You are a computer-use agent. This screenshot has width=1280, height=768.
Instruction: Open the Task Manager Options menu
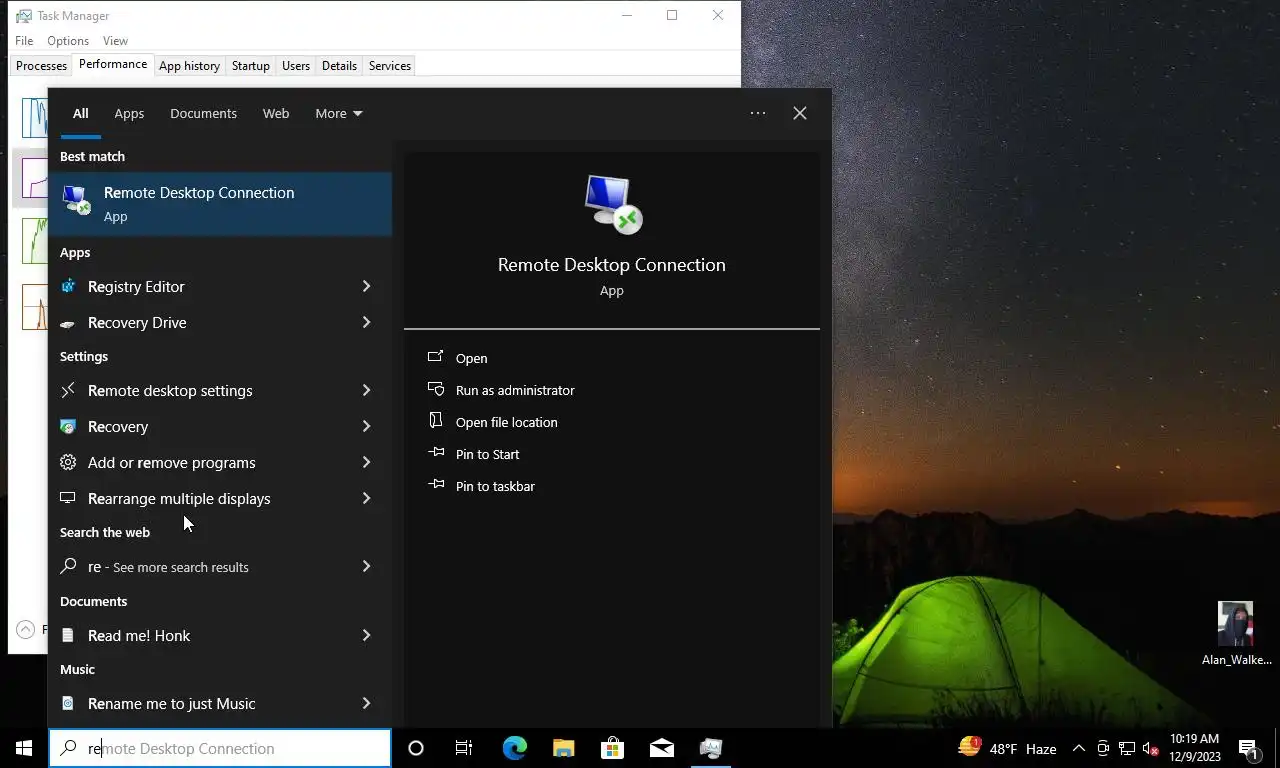coord(68,41)
